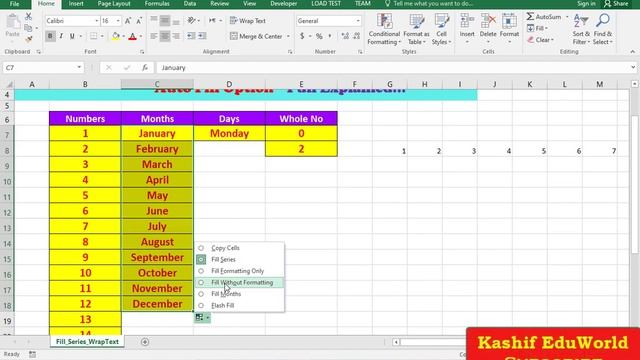
Task: Toggle middle vertical alignment
Action: coord(165,21)
